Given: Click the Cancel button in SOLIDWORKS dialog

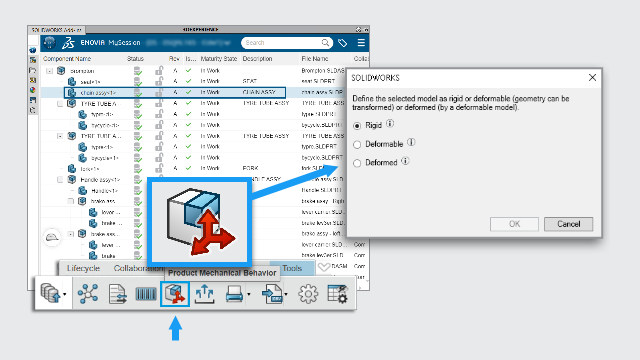Looking at the screenshot, I should click(569, 224).
